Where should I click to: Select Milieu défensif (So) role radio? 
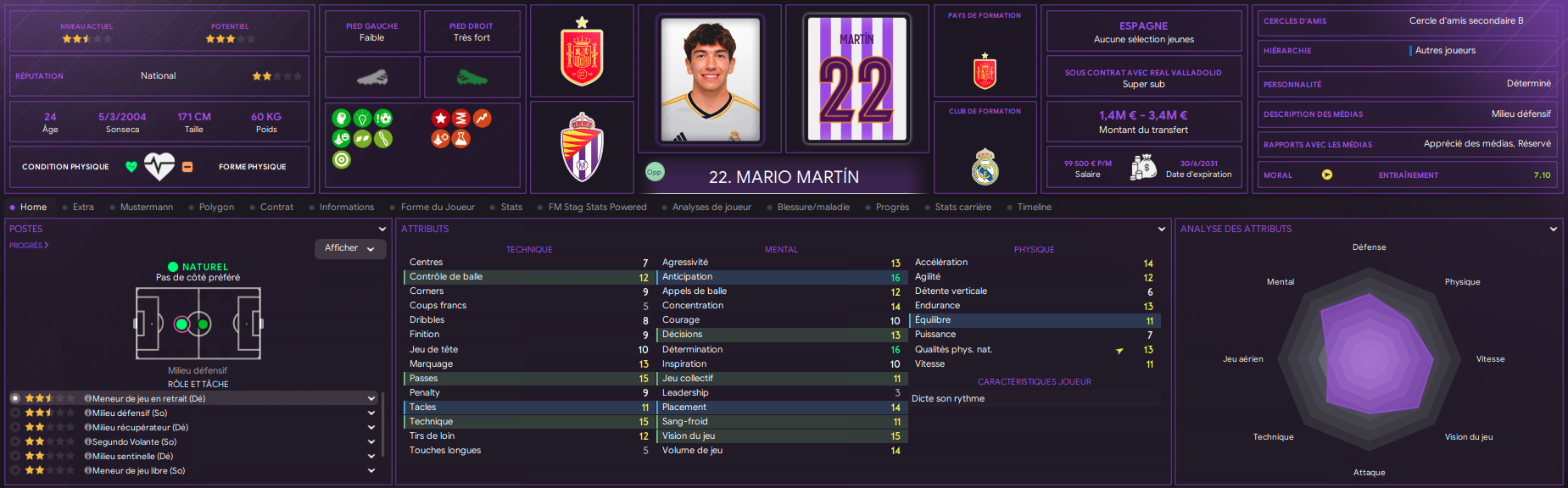pyautogui.click(x=15, y=413)
